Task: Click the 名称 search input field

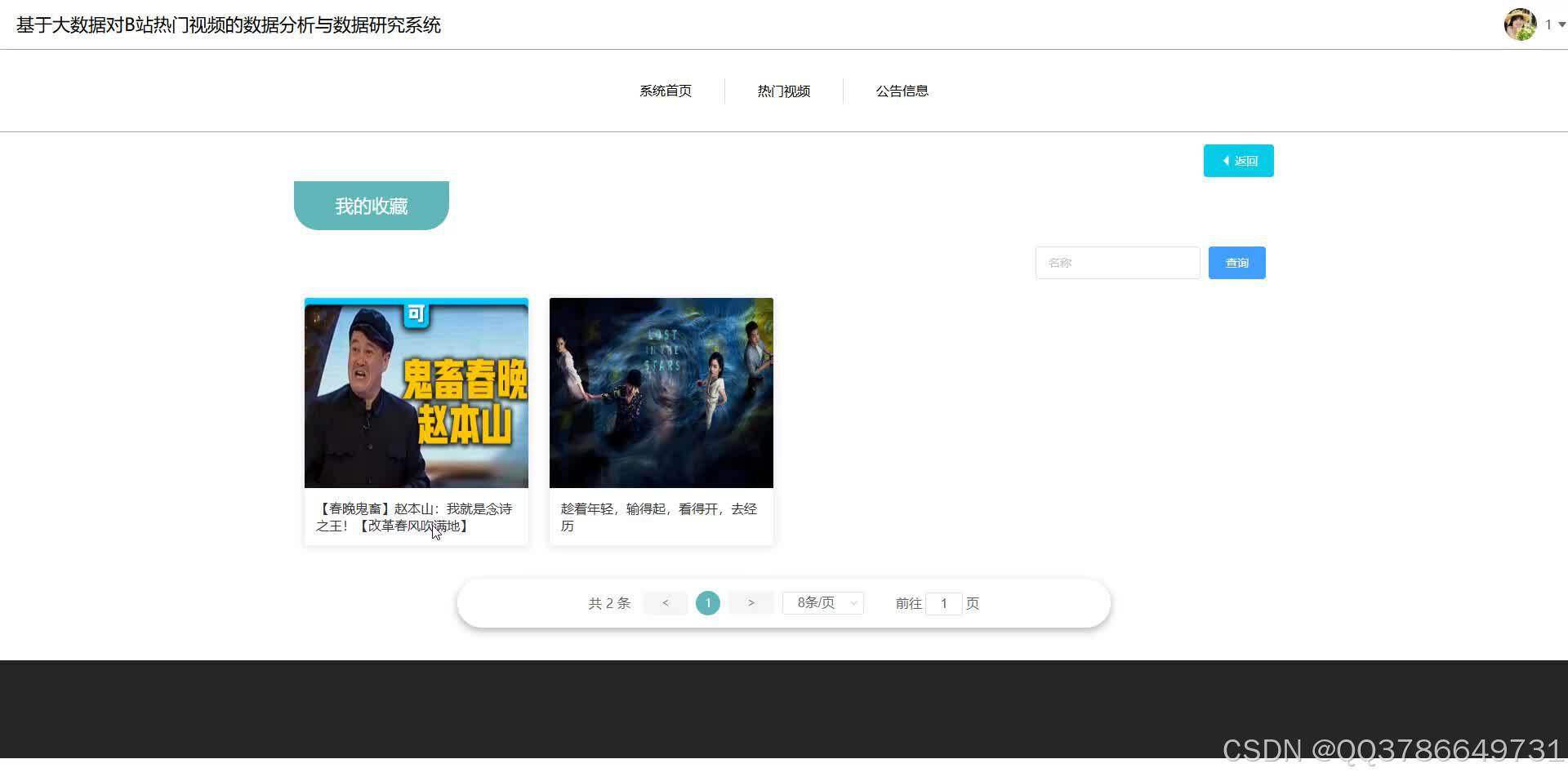Action: 1116,262
